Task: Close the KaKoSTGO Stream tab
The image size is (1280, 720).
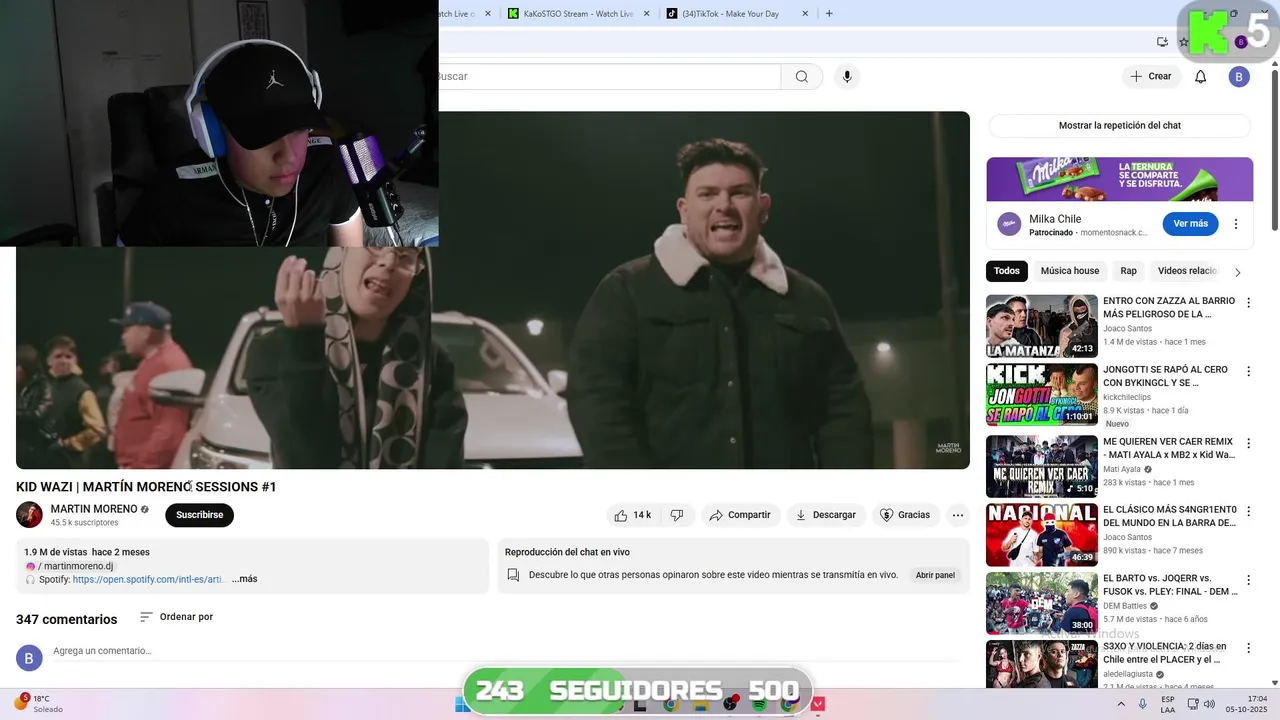Action: [x=646, y=14]
